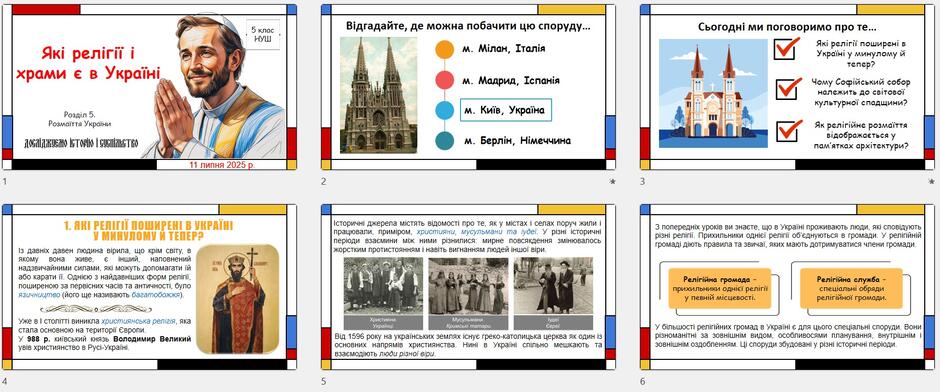Click the transition star icon under slide 2
The width and height of the screenshot is (940, 392).
pos(612,181)
